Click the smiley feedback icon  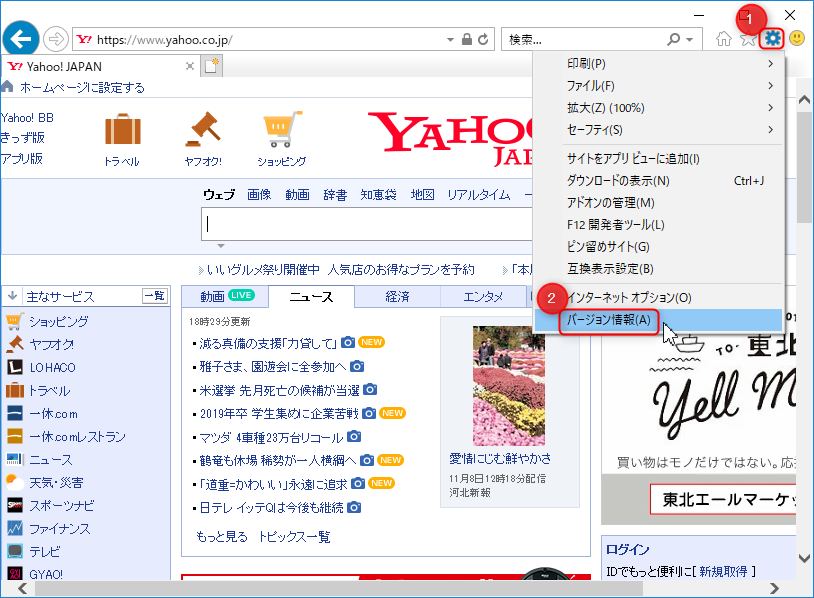(x=797, y=38)
